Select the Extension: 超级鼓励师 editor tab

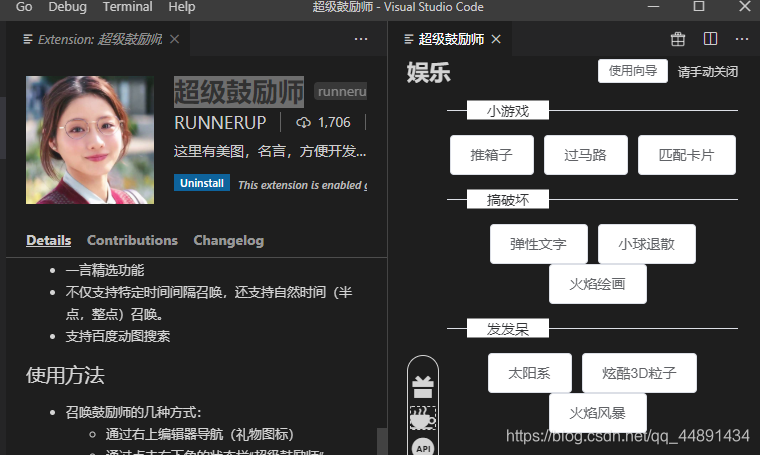(100, 39)
